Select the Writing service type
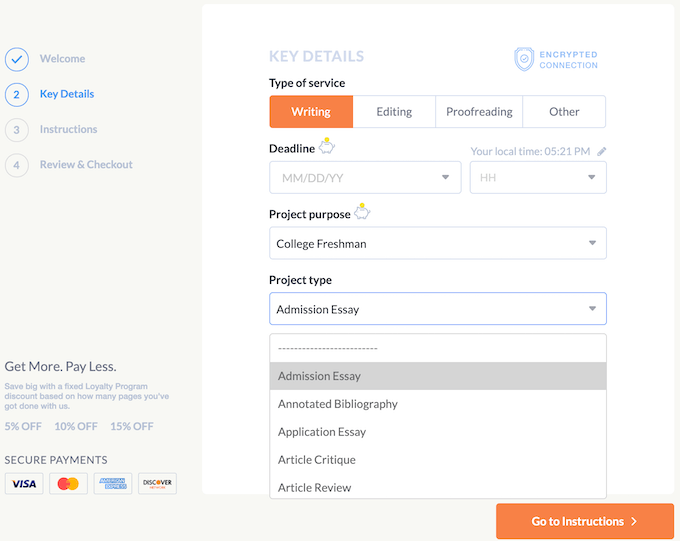The width and height of the screenshot is (680, 541). [311, 112]
